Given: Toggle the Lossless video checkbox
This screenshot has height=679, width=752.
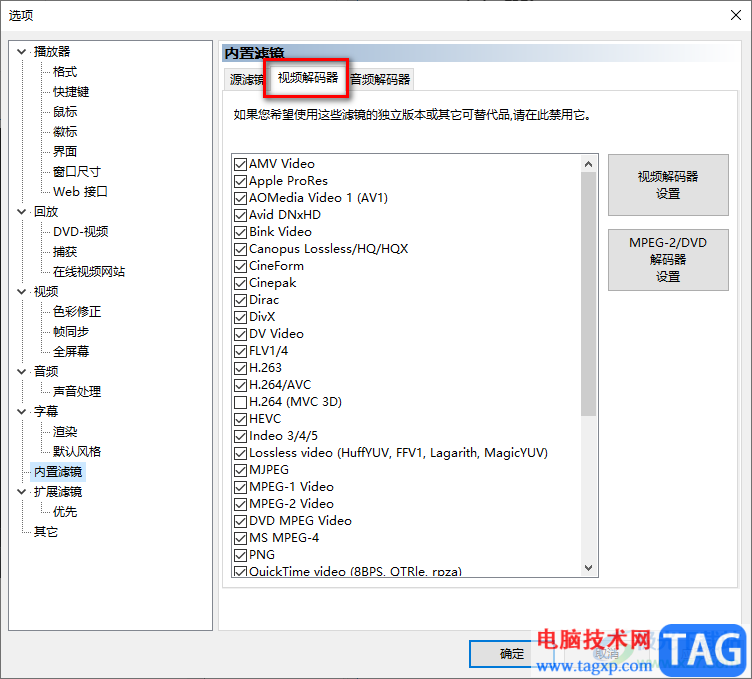Looking at the screenshot, I should [x=240, y=453].
